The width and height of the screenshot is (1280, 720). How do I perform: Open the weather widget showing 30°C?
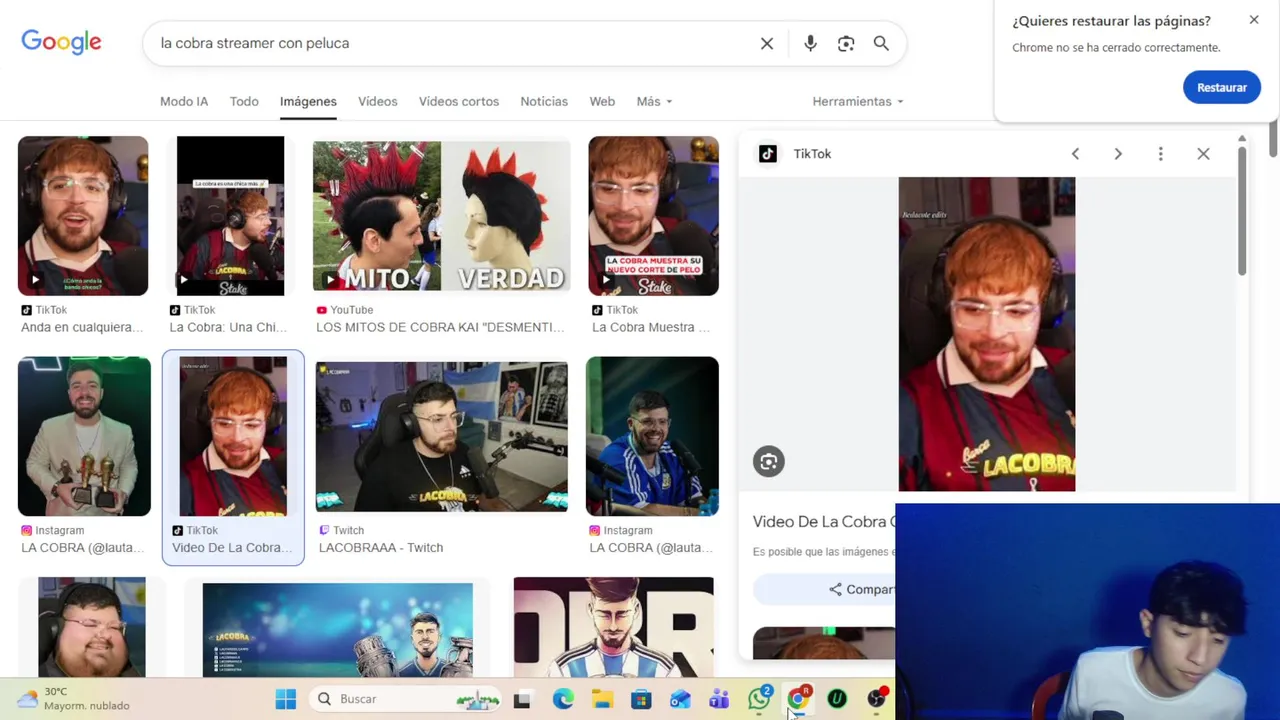click(74, 698)
